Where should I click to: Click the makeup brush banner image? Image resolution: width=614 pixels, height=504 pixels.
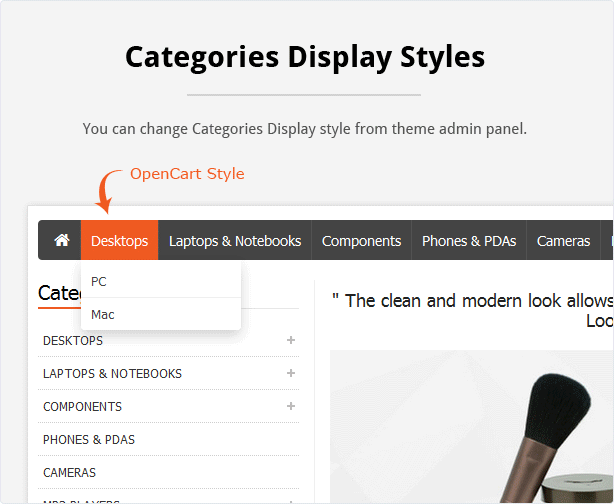pos(471,427)
